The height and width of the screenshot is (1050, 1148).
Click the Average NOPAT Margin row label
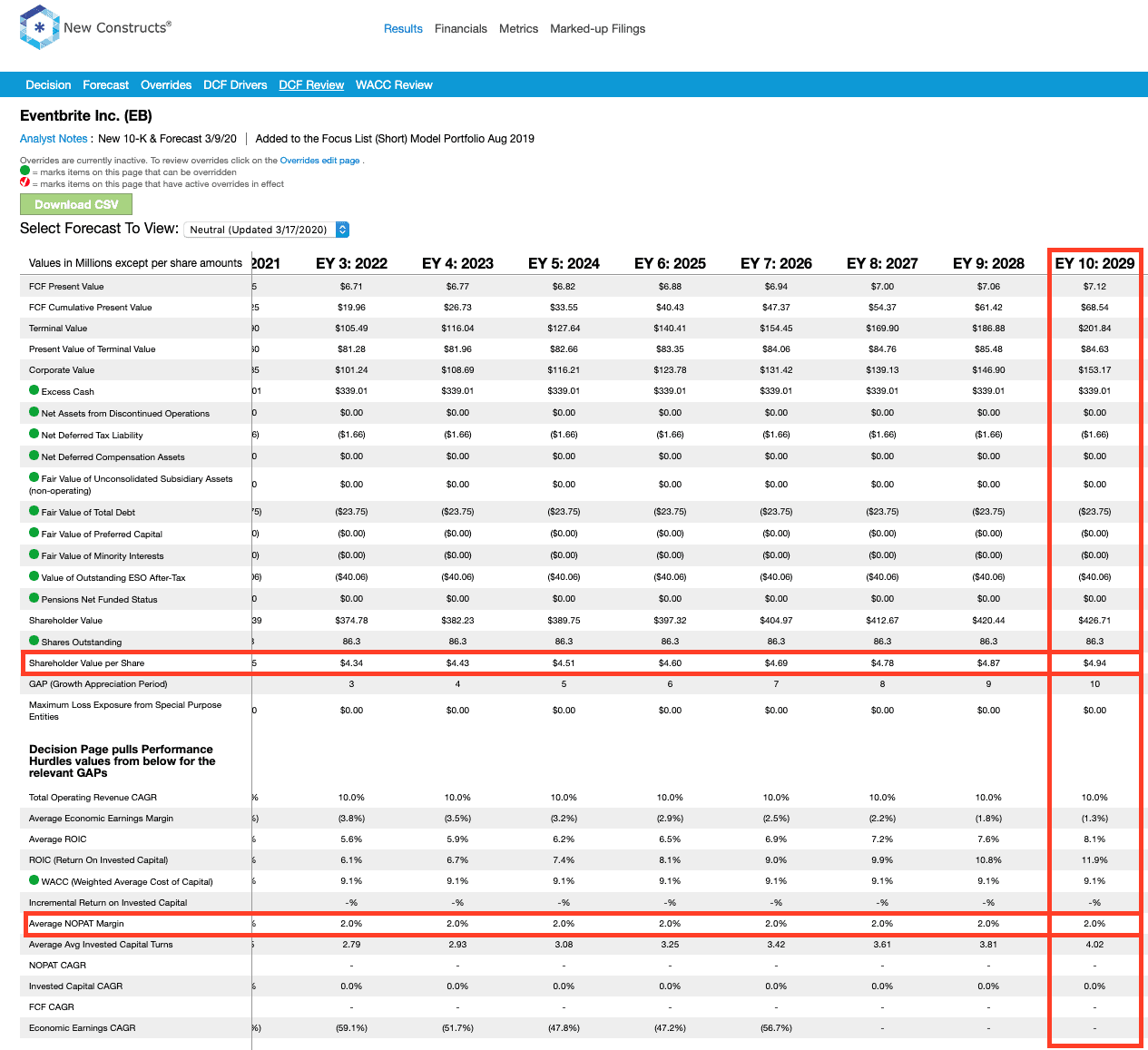pyautogui.click(x=76, y=923)
